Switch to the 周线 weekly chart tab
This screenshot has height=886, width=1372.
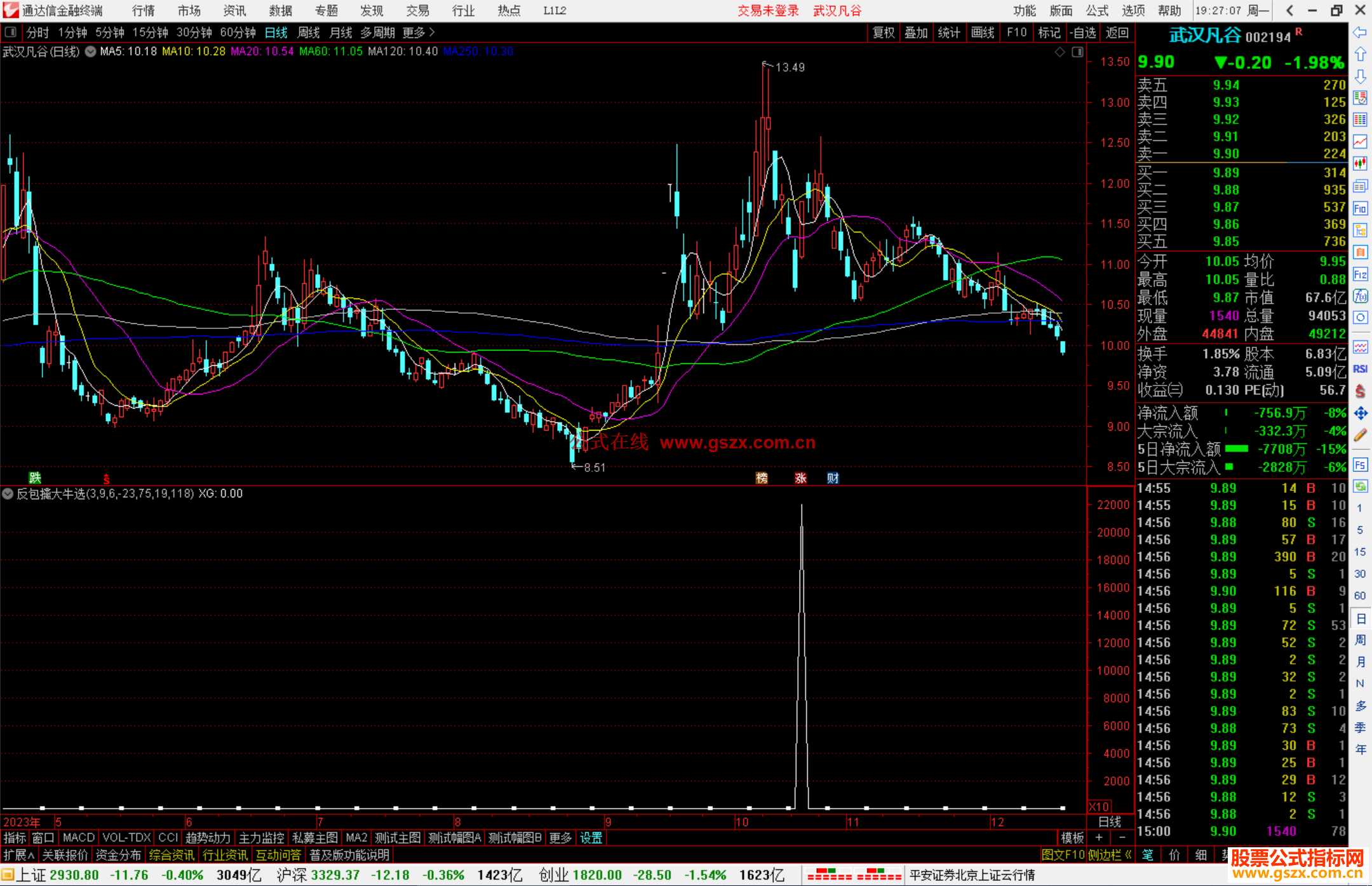[308, 32]
